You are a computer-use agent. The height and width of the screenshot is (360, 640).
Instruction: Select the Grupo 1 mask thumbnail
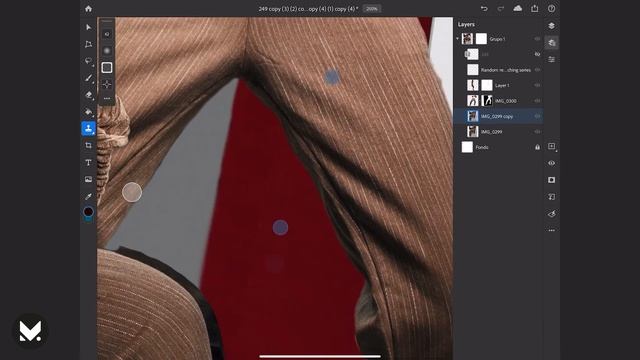pos(481,39)
